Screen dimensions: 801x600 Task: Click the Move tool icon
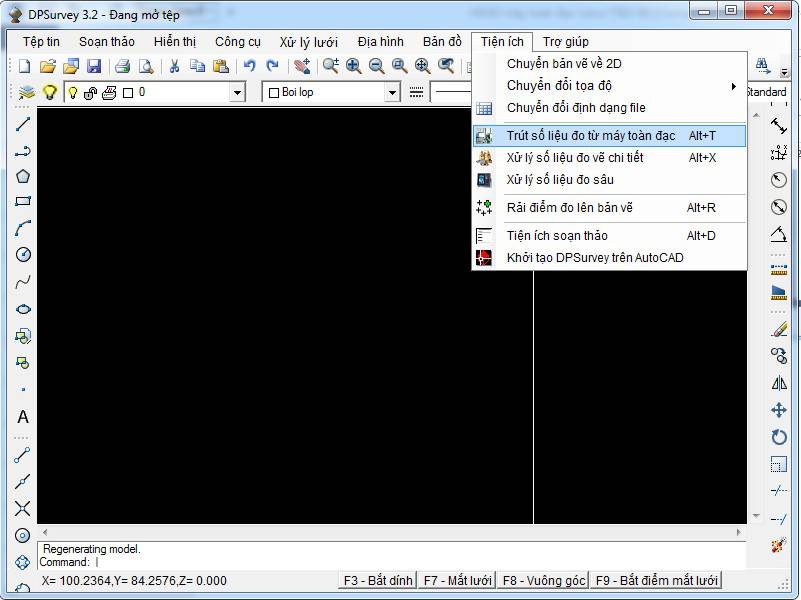click(x=779, y=410)
